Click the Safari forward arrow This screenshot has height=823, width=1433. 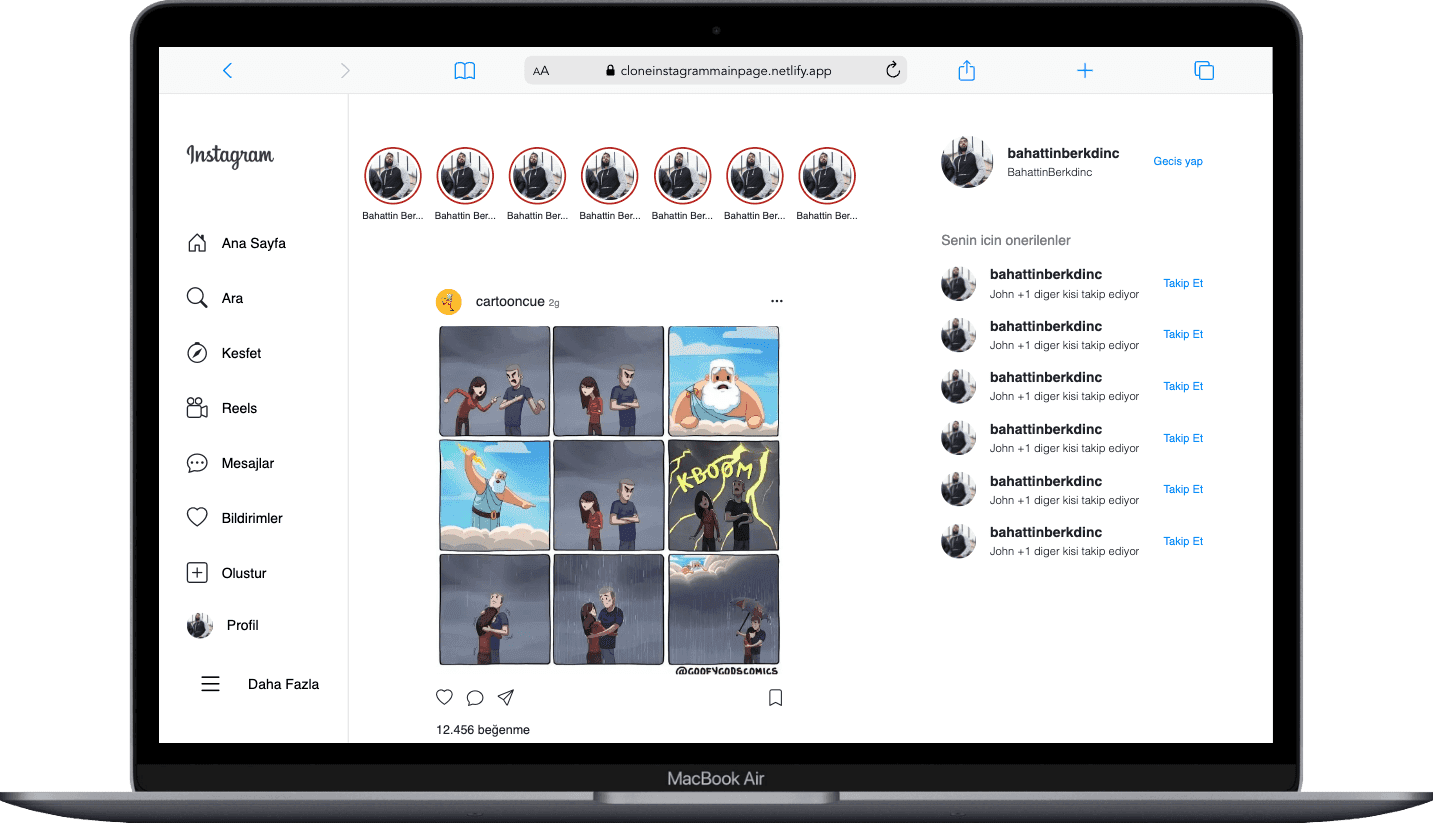tap(345, 70)
